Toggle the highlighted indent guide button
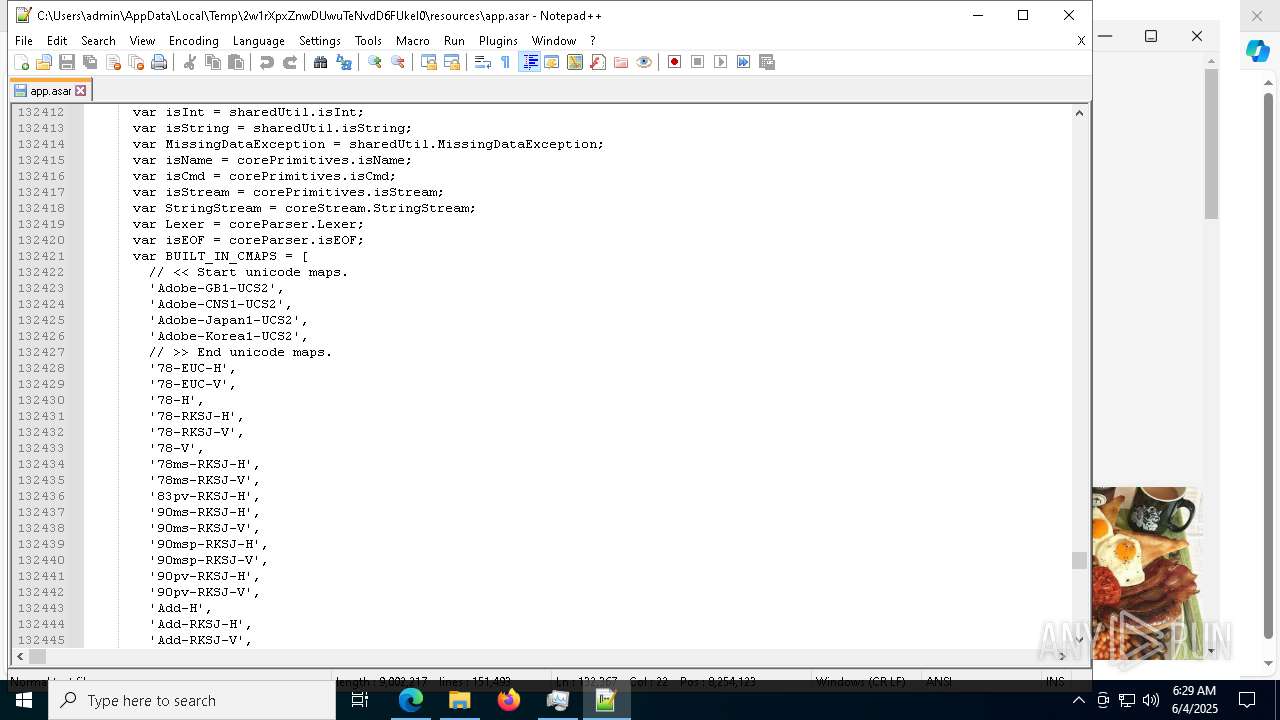 530,62
